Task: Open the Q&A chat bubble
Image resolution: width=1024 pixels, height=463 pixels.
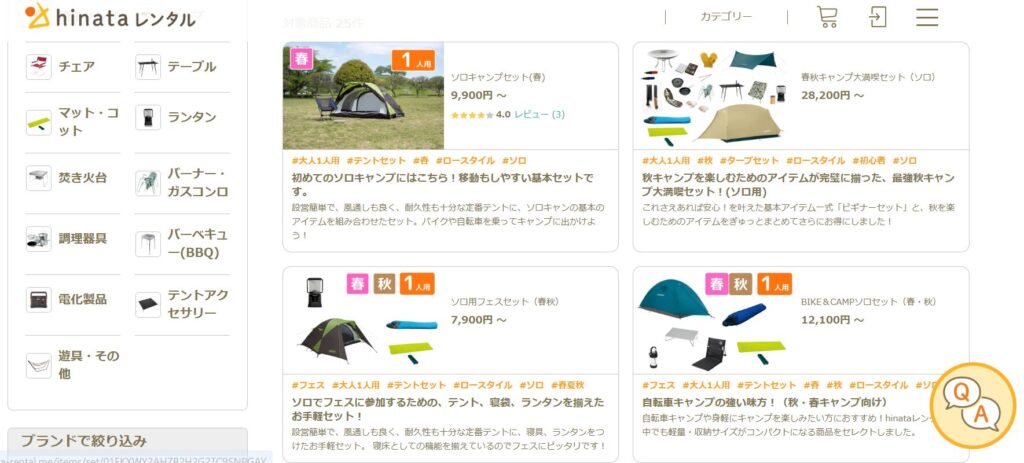Action: [972, 406]
